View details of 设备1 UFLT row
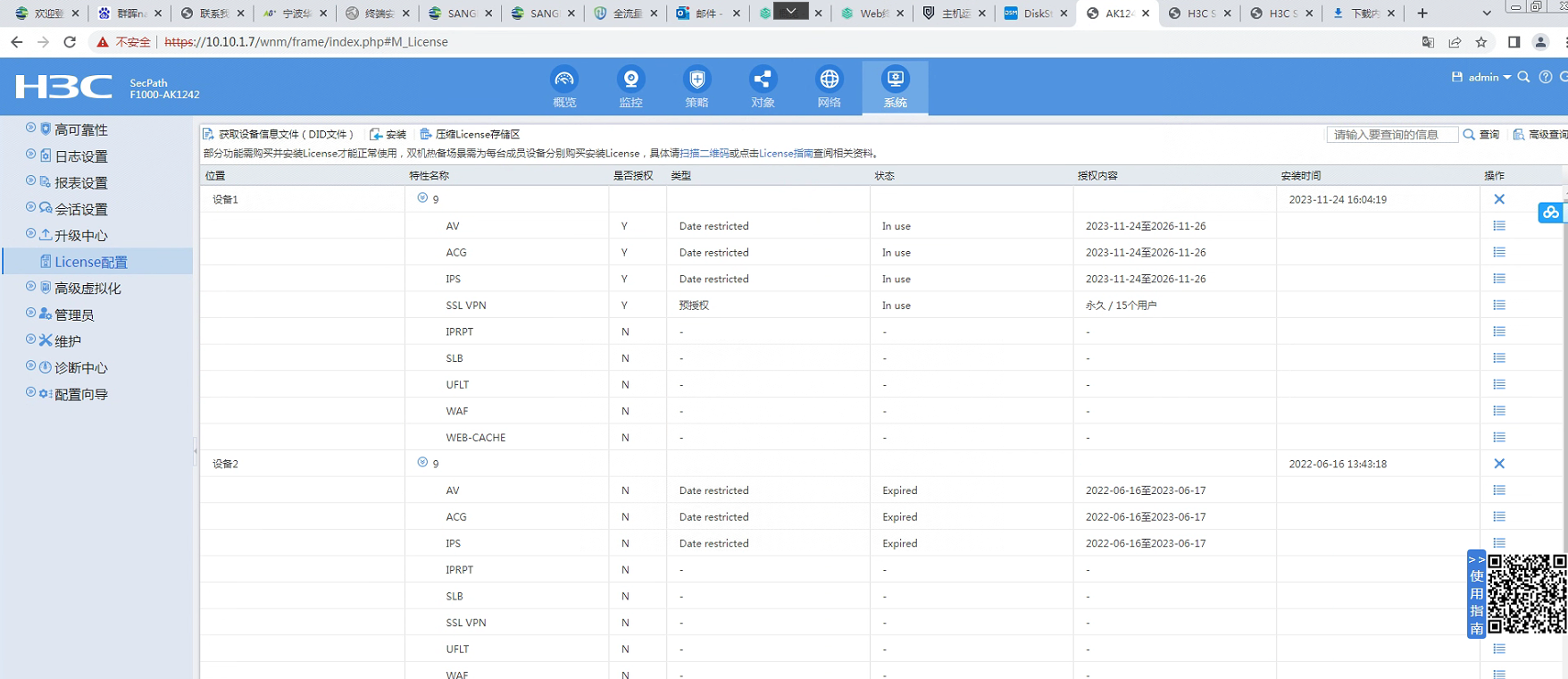1568x679 pixels. coord(1499,384)
